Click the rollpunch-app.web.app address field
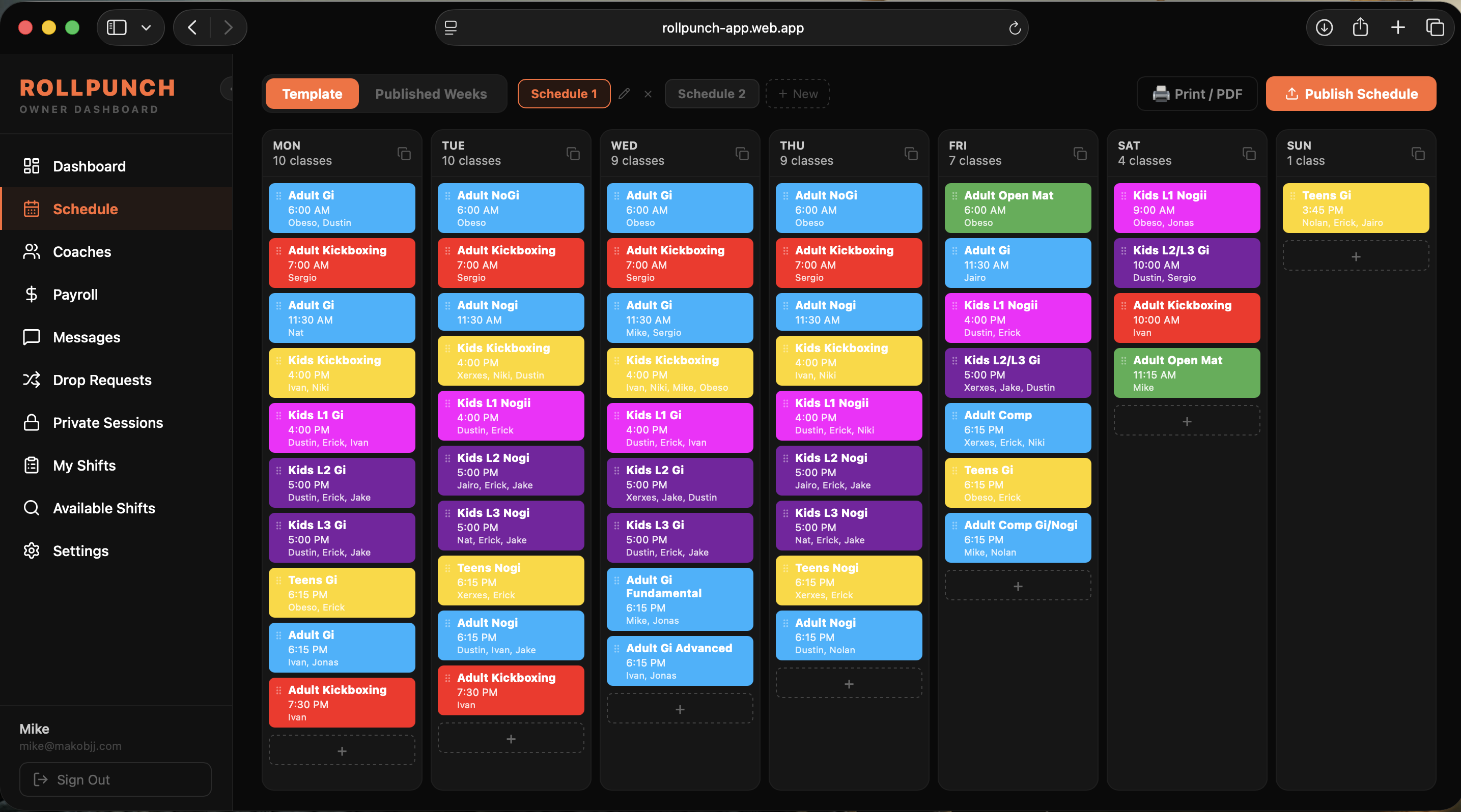The width and height of the screenshot is (1461, 812). pos(732,27)
